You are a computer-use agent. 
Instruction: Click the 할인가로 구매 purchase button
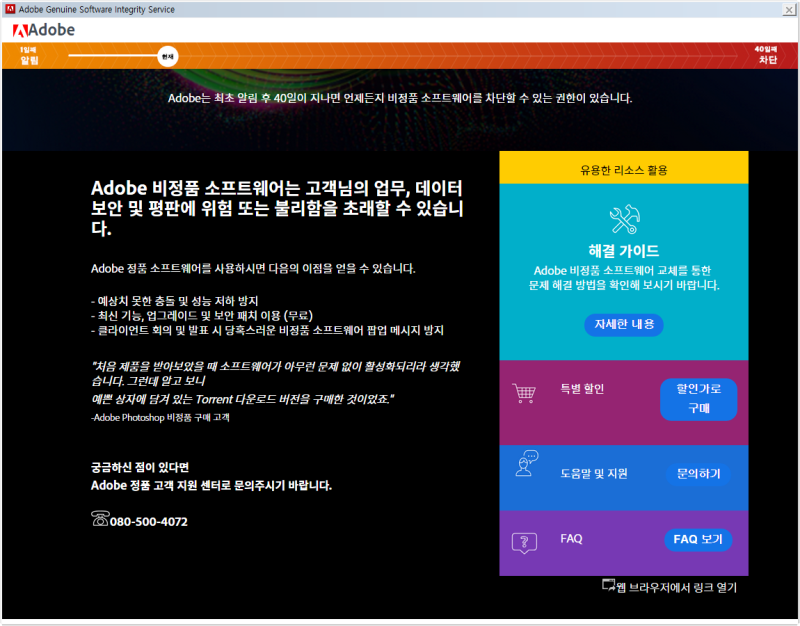click(698, 399)
